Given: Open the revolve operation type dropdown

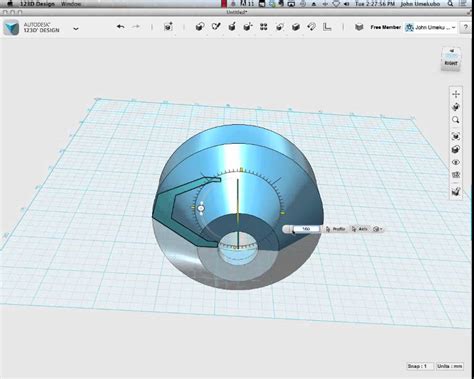Looking at the screenshot, I should (x=377, y=229).
